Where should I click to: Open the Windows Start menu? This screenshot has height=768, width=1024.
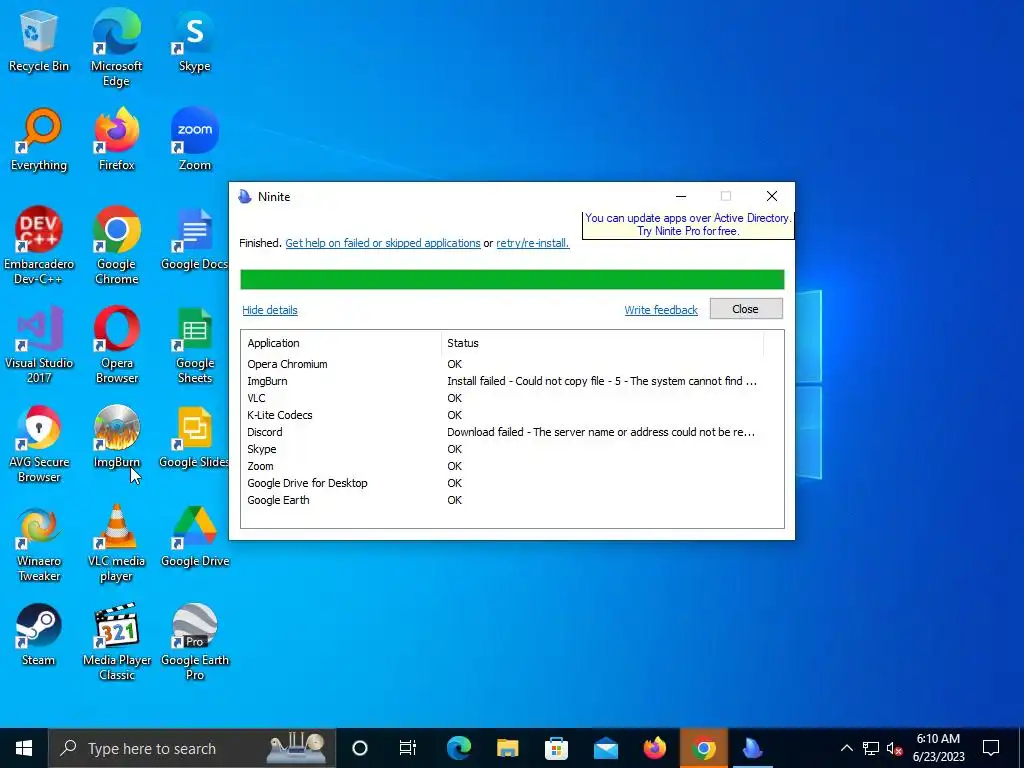(x=24, y=748)
